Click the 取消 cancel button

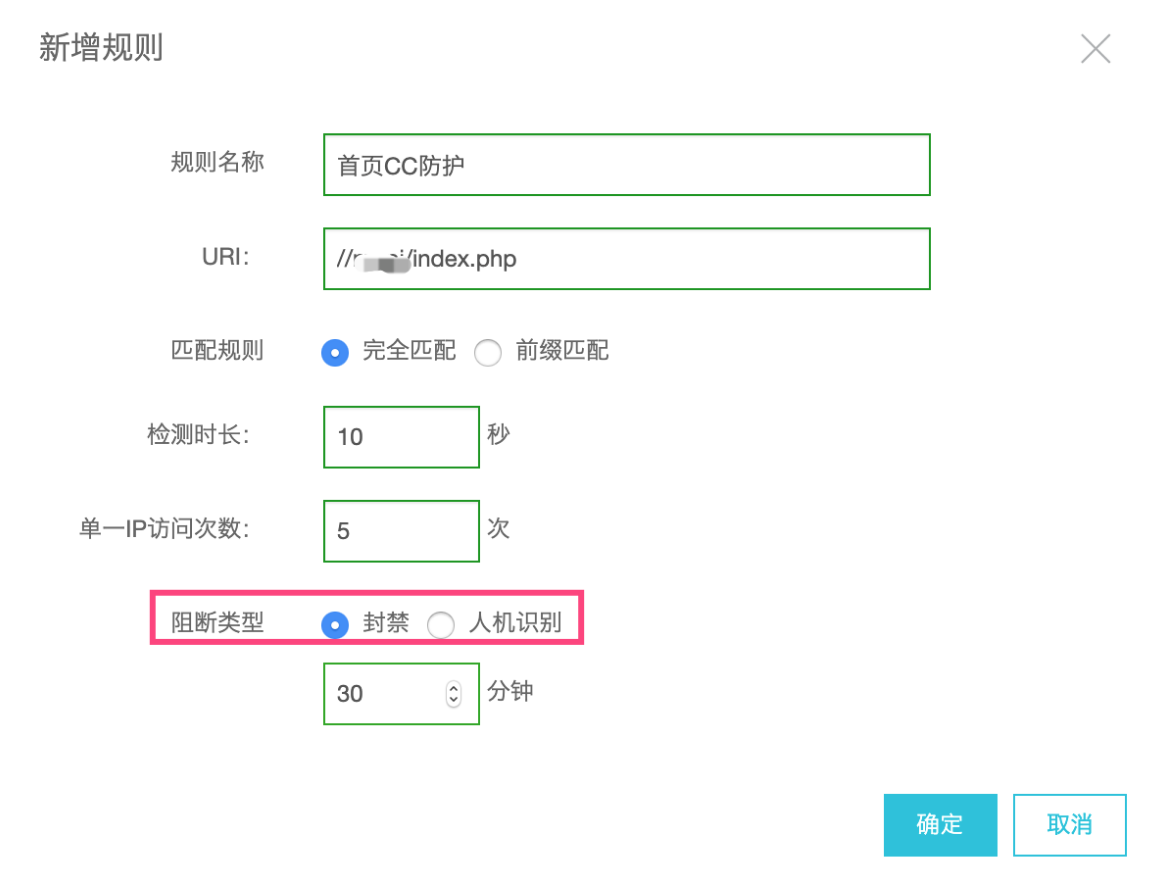tap(1069, 825)
